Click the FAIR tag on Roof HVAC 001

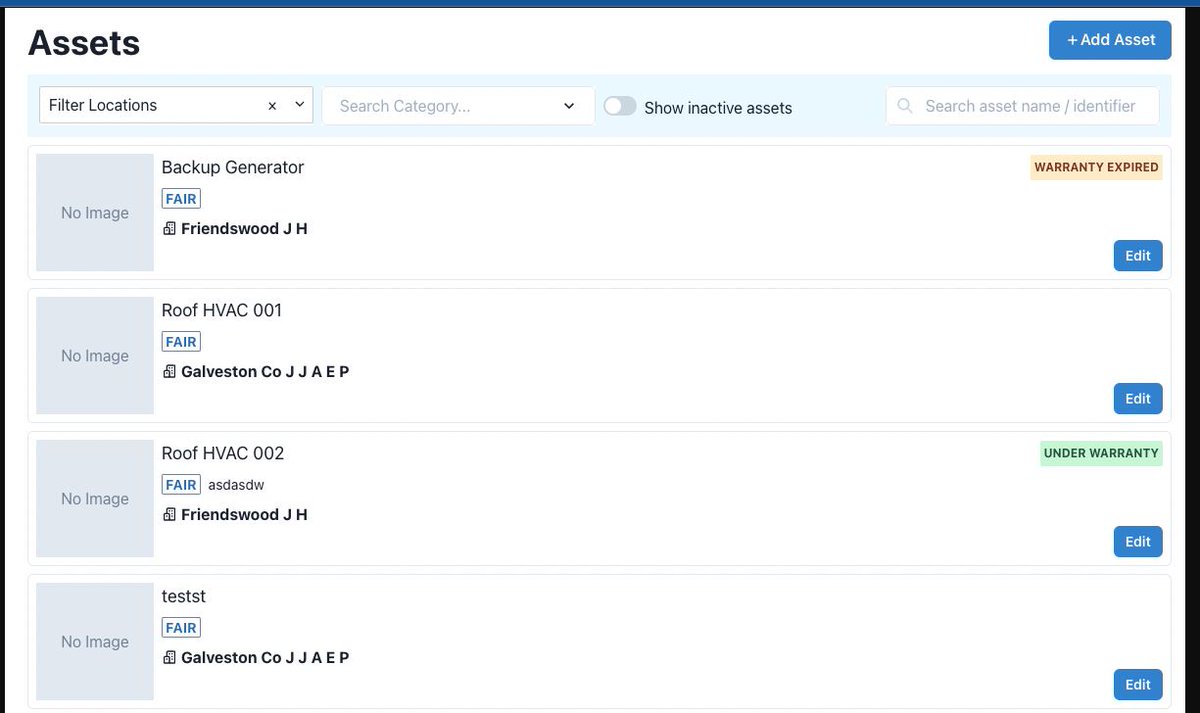point(181,342)
